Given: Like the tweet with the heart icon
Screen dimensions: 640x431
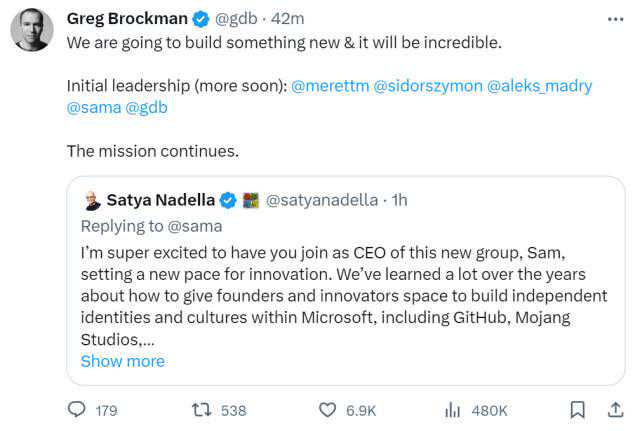Looking at the screenshot, I should point(327,410).
